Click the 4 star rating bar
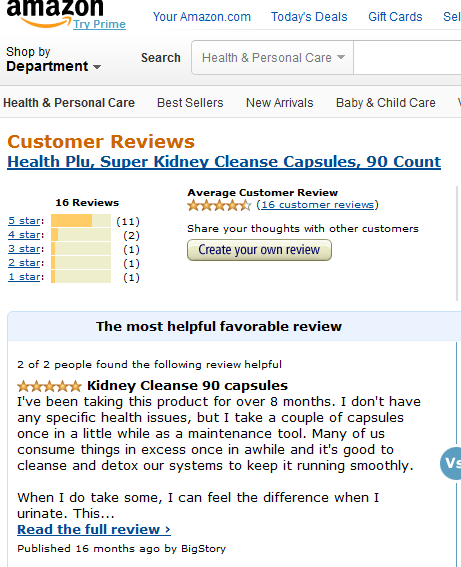 81,235
